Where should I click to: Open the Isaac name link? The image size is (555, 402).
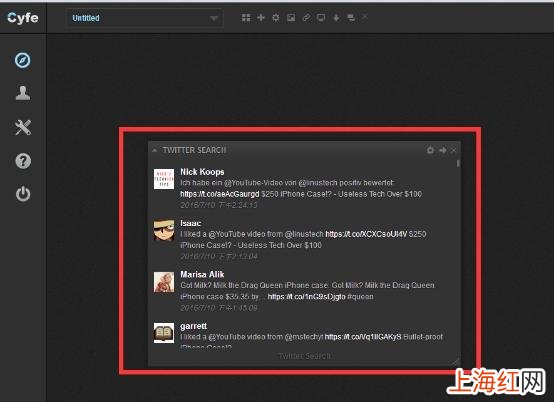click(190, 223)
